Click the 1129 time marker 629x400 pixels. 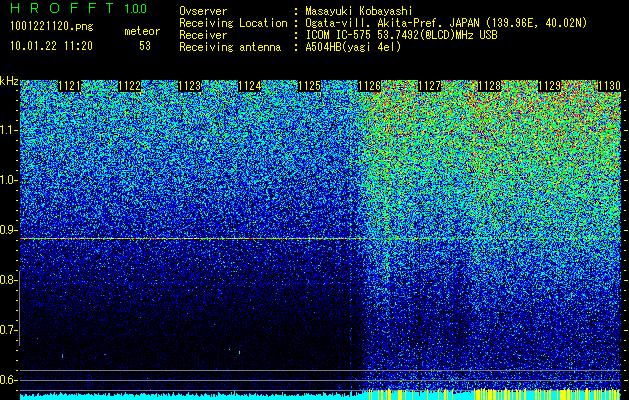tap(550, 86)
